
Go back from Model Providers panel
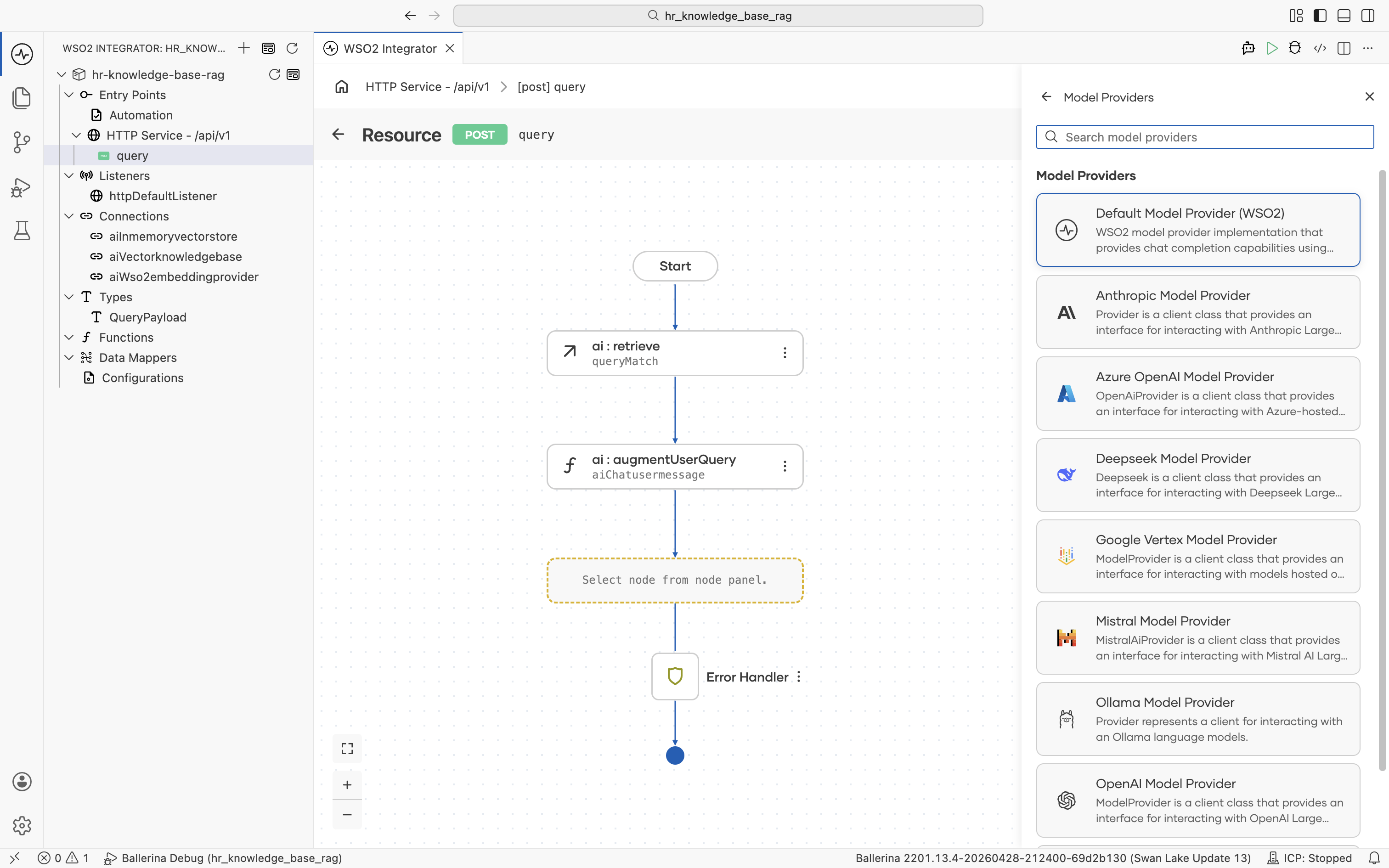pos(1046,97)
